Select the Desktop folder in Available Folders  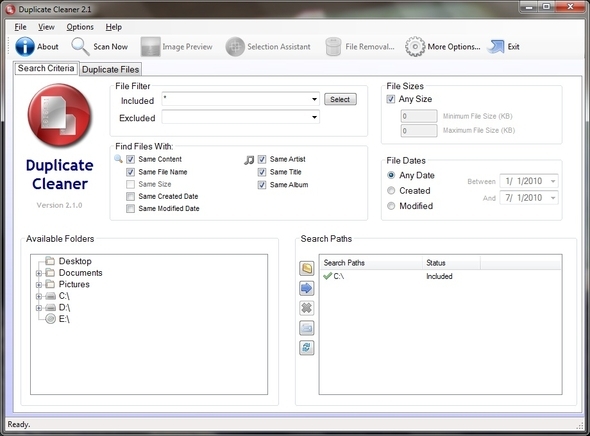(x=75, y=261)
